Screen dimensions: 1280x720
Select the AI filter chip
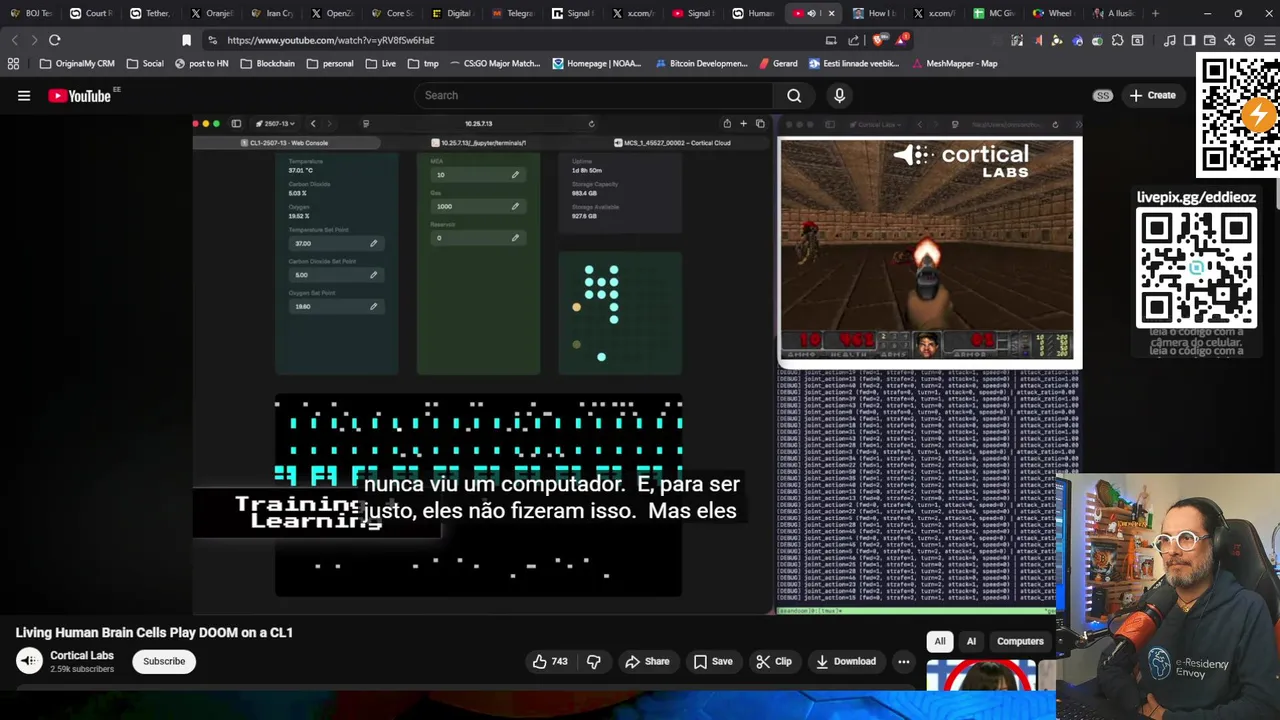coord(971,641)
